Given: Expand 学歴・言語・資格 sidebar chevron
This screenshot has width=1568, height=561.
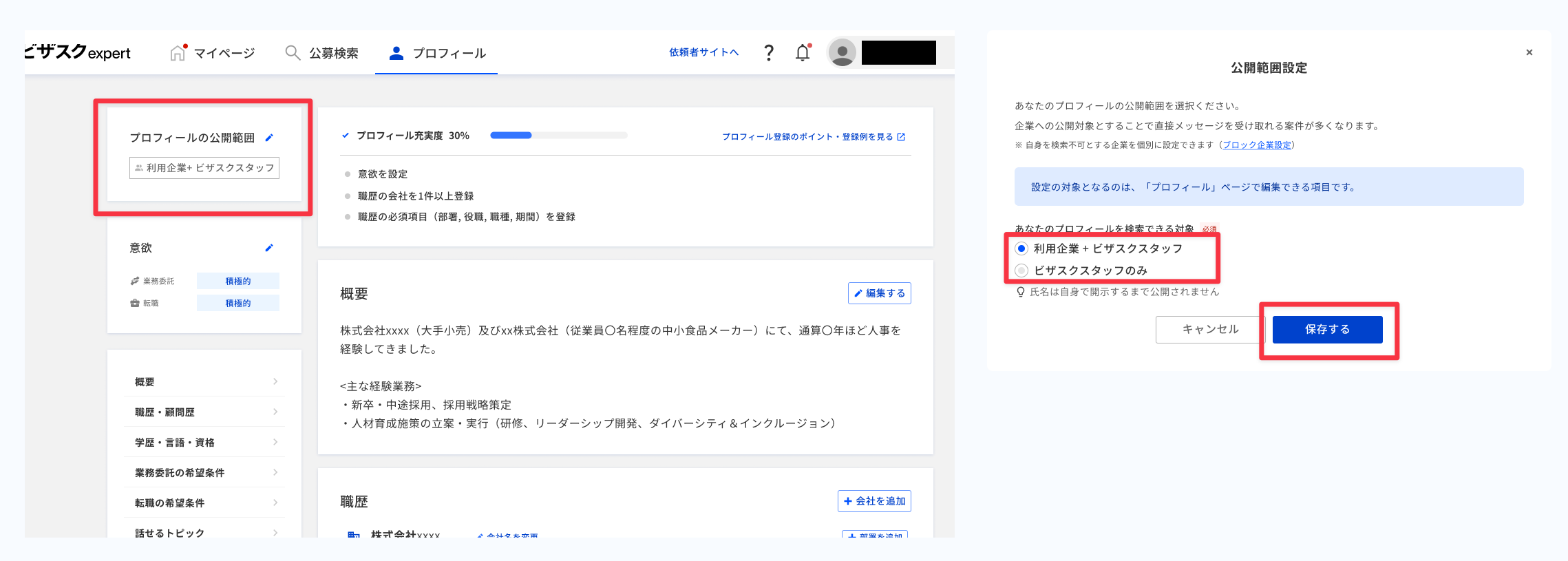Looking at the screenshot, I should tap(275, 442).
